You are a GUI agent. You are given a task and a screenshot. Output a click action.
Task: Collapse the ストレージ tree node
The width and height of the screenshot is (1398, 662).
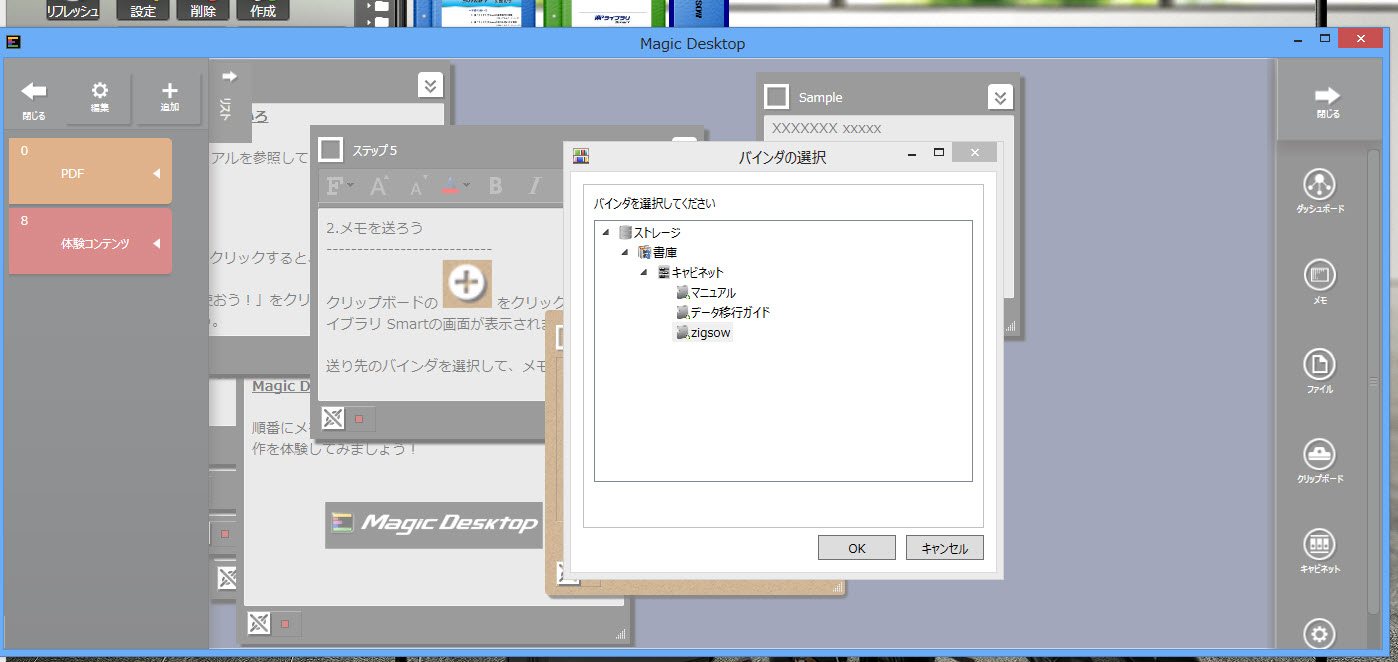coord(606,232)
